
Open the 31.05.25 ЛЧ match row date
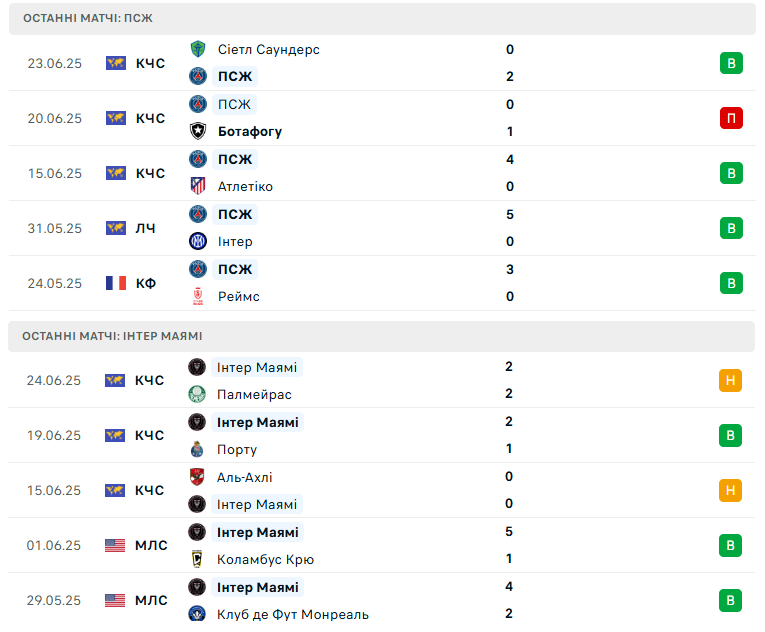(x=55, y=228)
